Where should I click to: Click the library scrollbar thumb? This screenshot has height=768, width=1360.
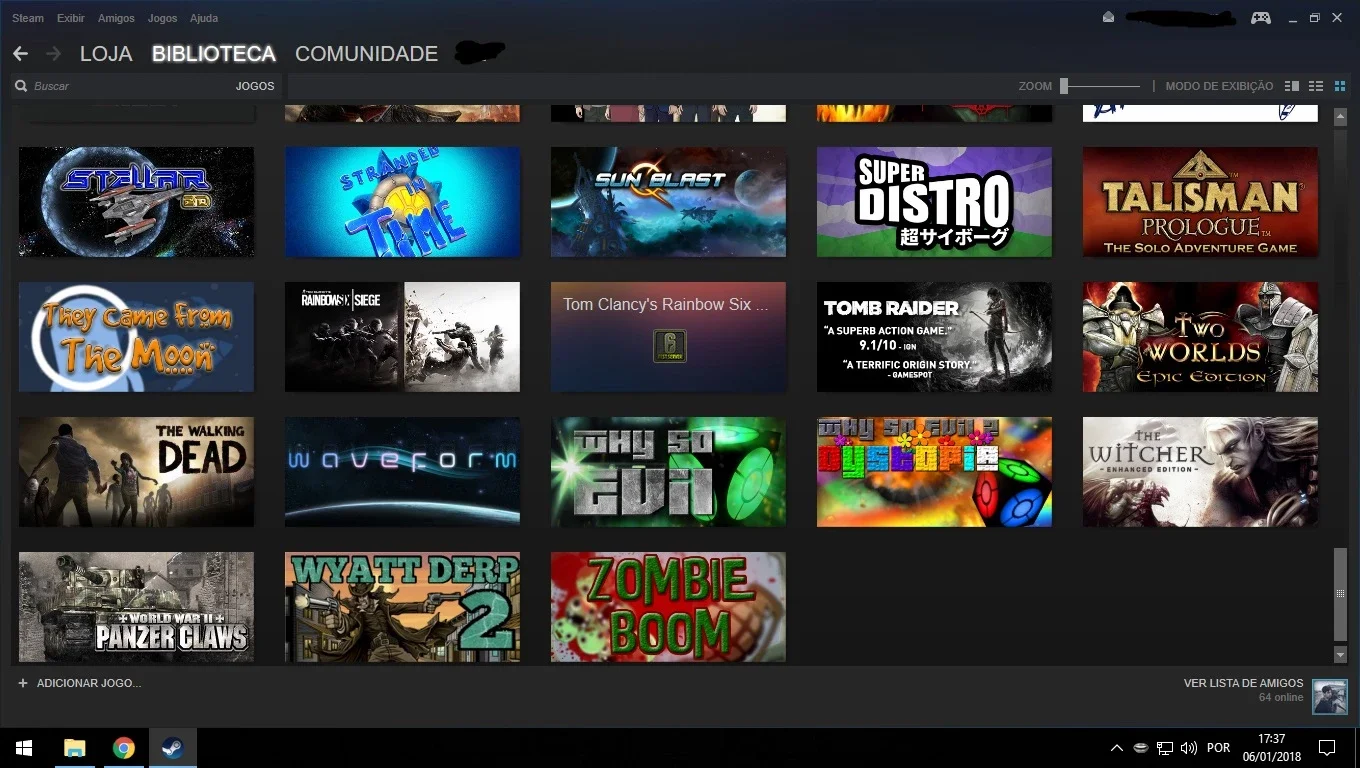1341,594
